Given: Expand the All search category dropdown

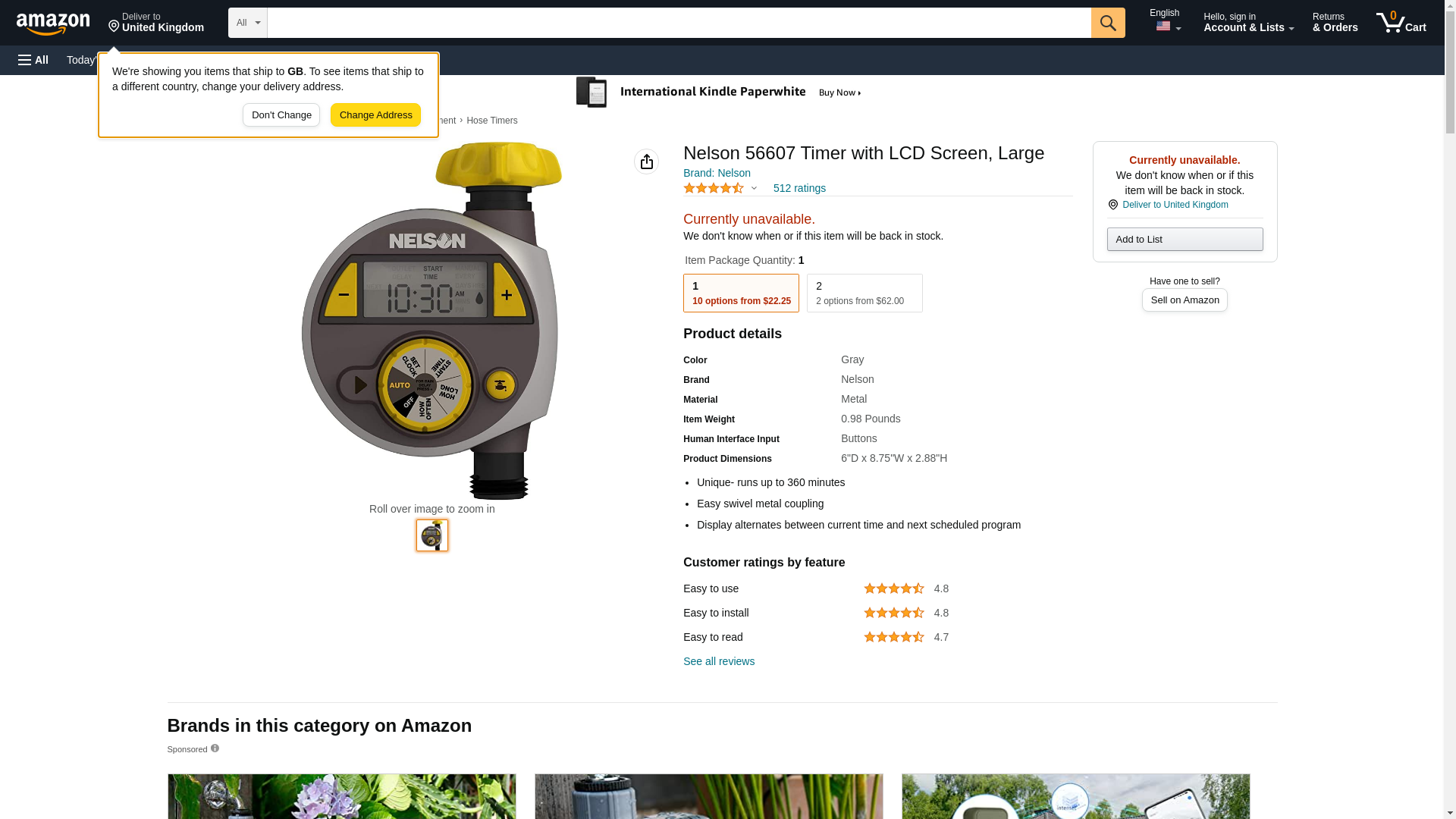Looking at the screenshot, I should (248, 23).
